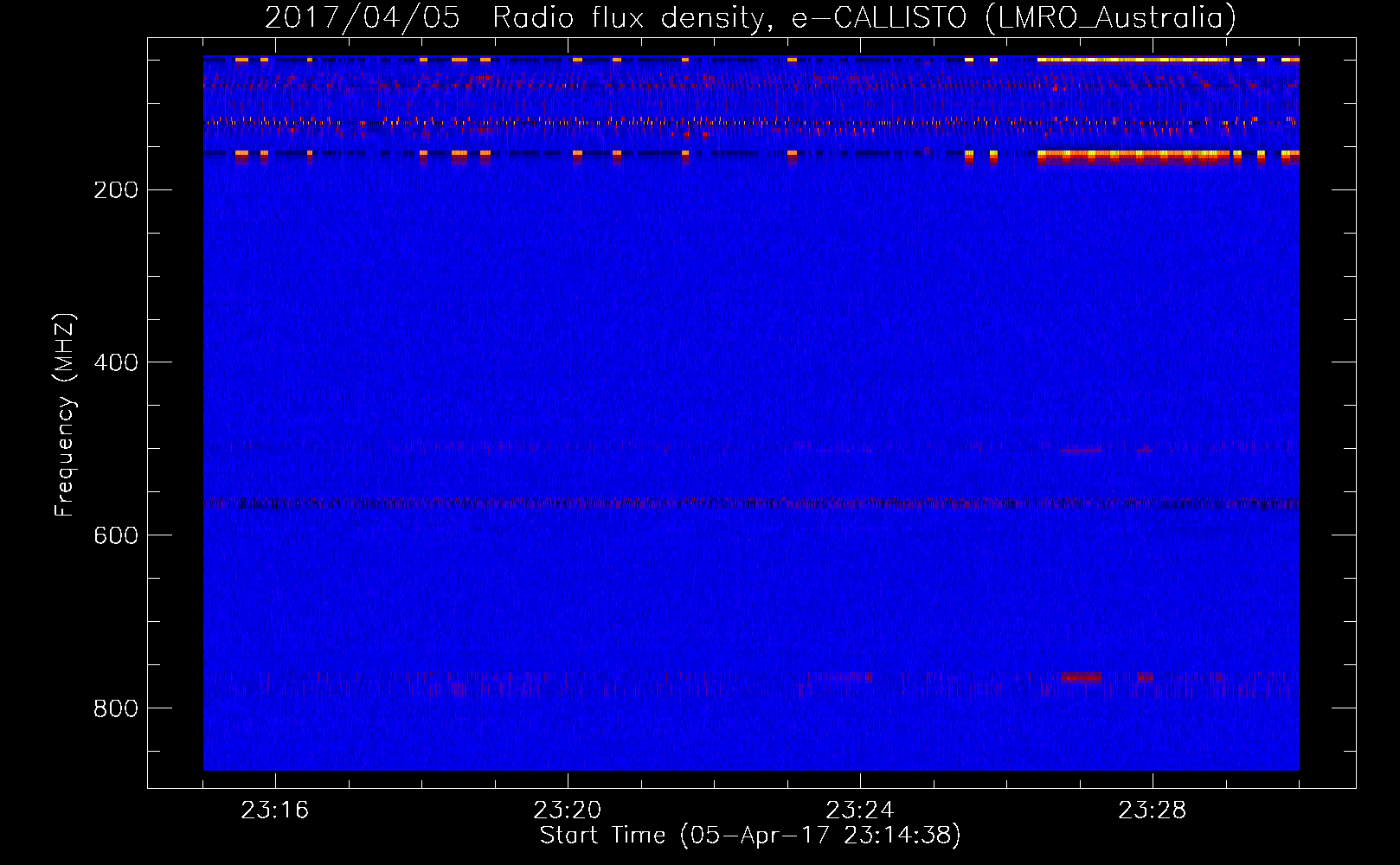
Task: Click the '23:20' time tick label
Action: tap(568, 811)
